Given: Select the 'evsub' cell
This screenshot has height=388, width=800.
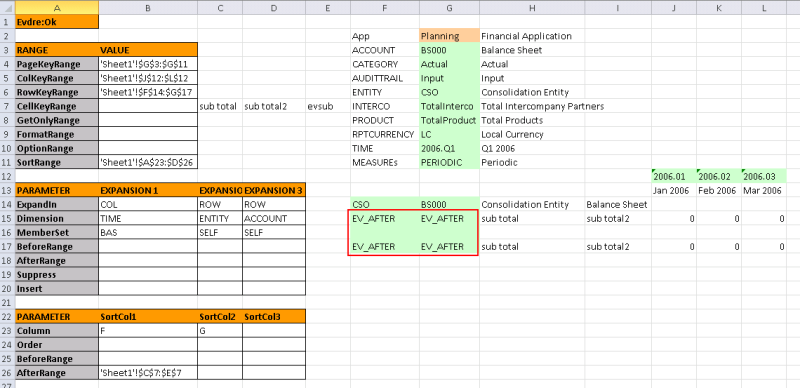Looking at the screenshot, I should (x=328, y=106).
